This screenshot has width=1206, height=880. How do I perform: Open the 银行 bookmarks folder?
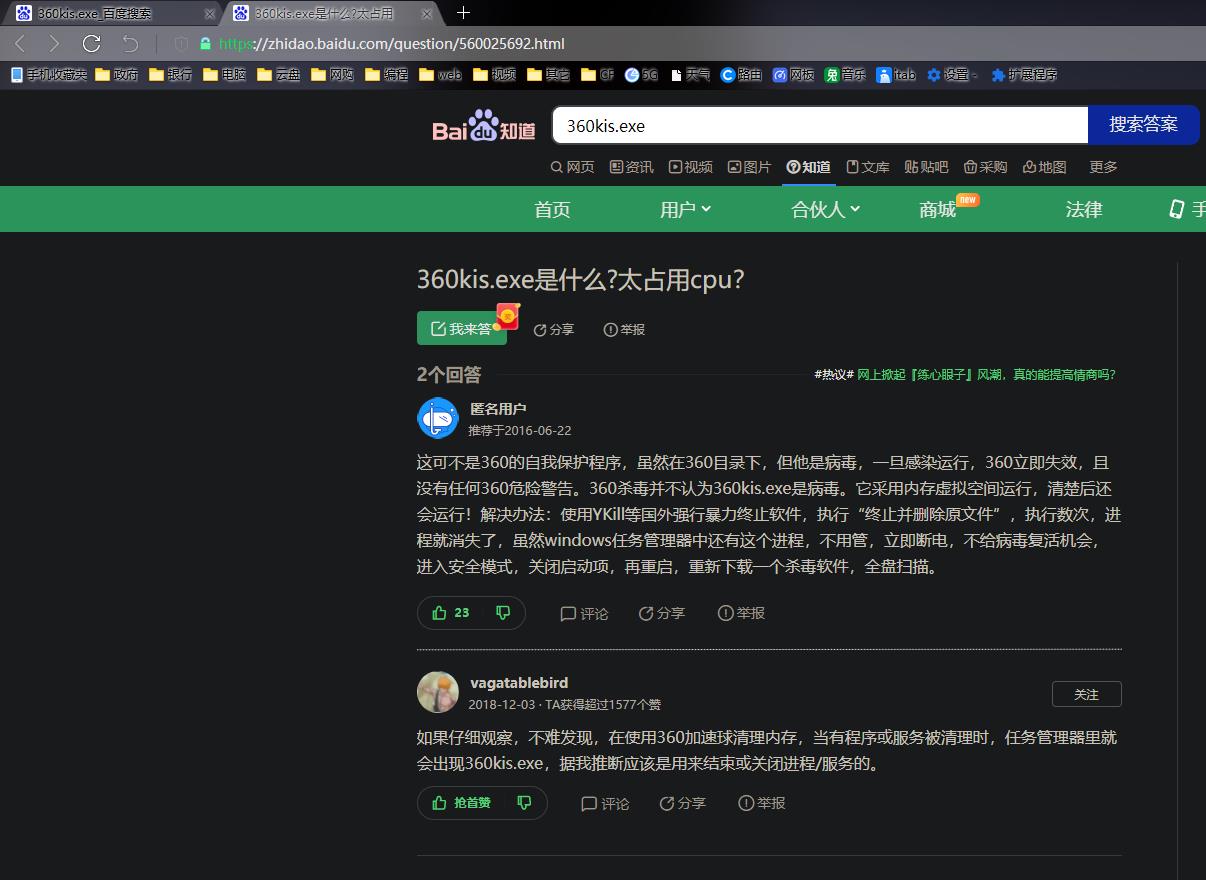coord(171,75)
